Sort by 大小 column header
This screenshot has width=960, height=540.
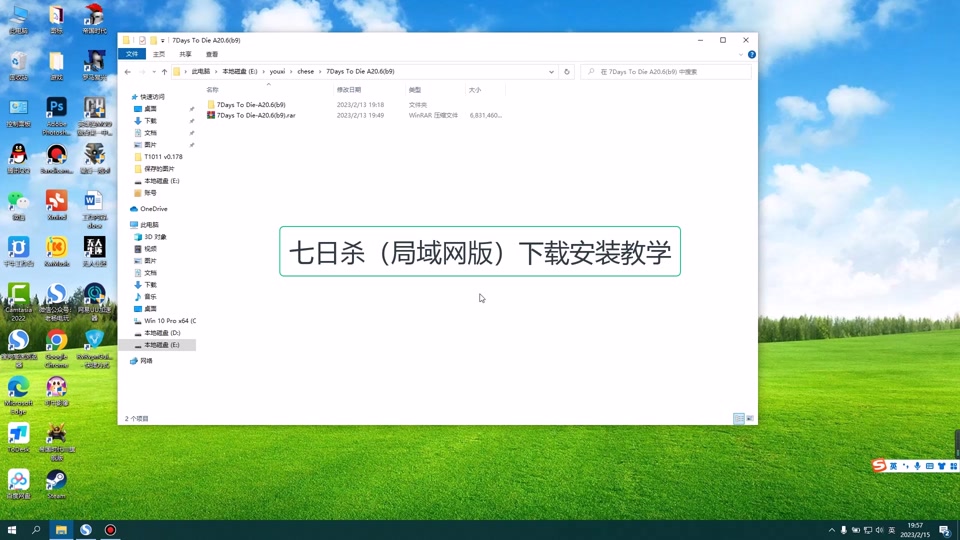point(474,90)
